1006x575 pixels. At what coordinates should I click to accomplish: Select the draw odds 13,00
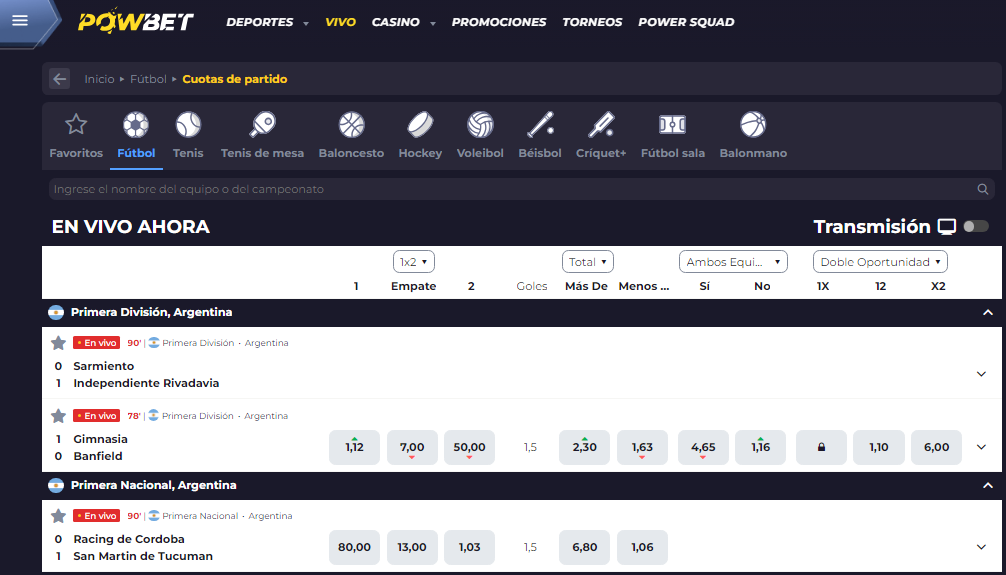(x=412, y=547)
